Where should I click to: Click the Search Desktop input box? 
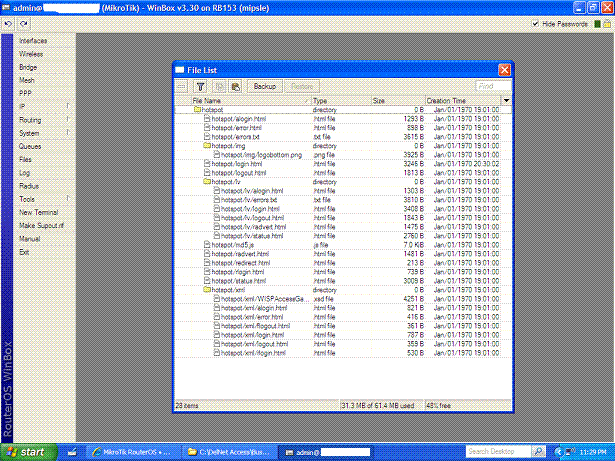coord(499,452)
